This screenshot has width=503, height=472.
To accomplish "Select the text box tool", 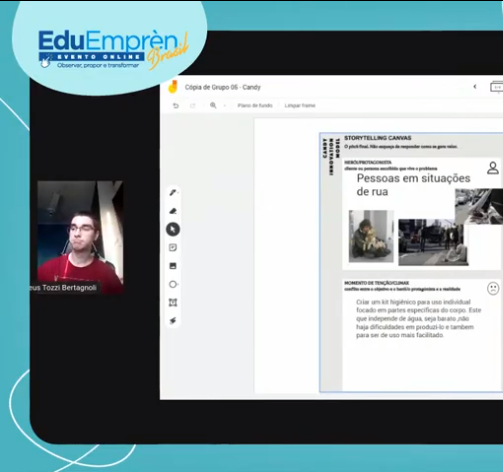I will point(173,303).
